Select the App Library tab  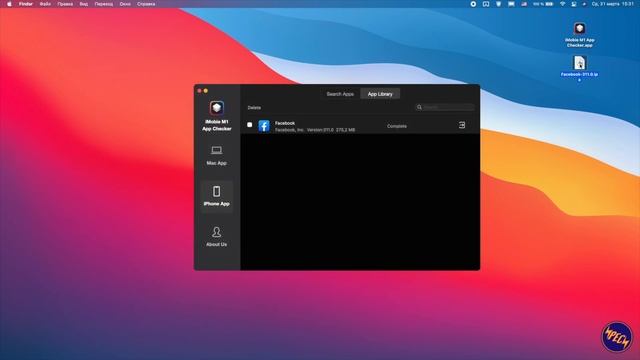coord(380,94)
